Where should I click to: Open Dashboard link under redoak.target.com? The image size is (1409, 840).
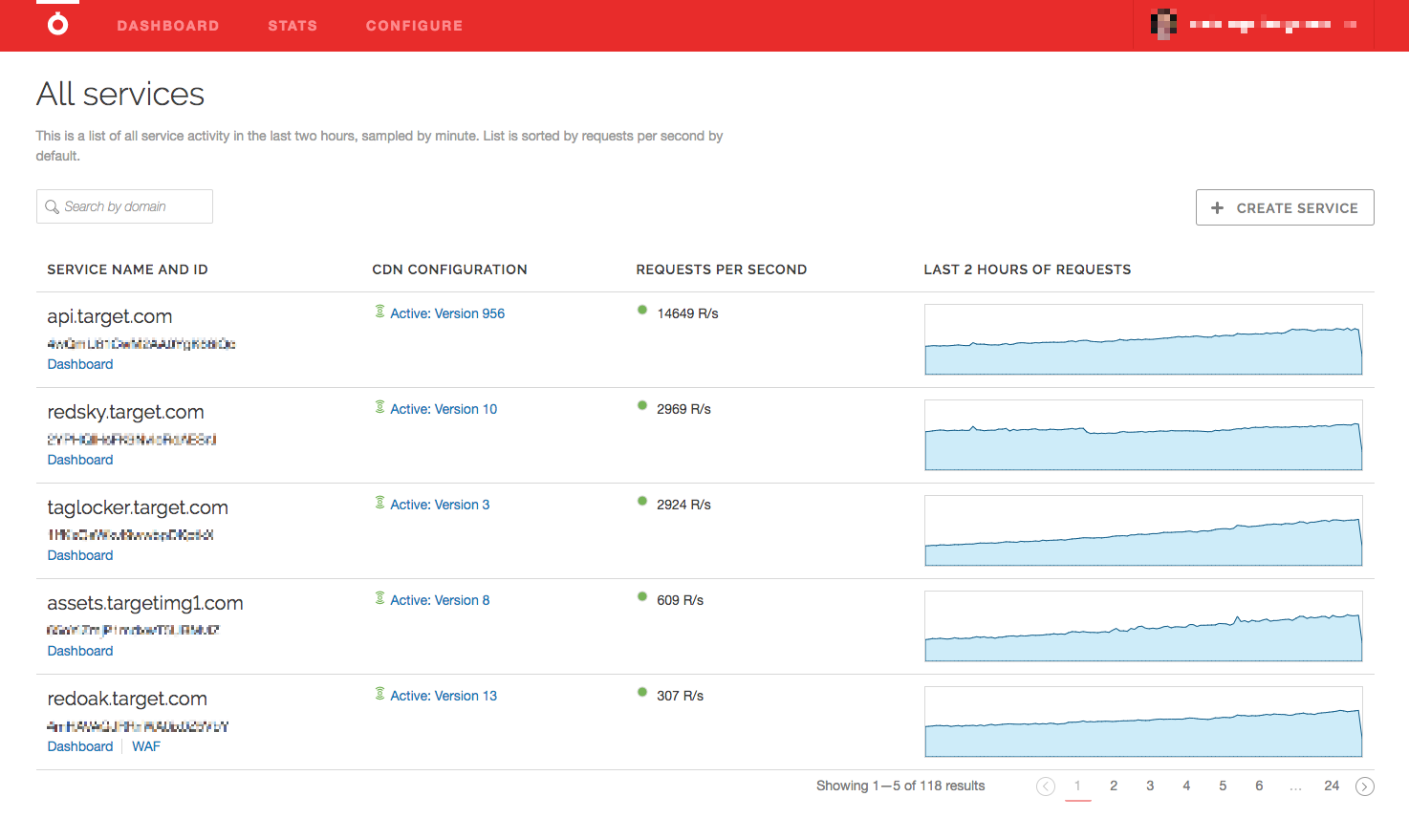coord(80,746)
